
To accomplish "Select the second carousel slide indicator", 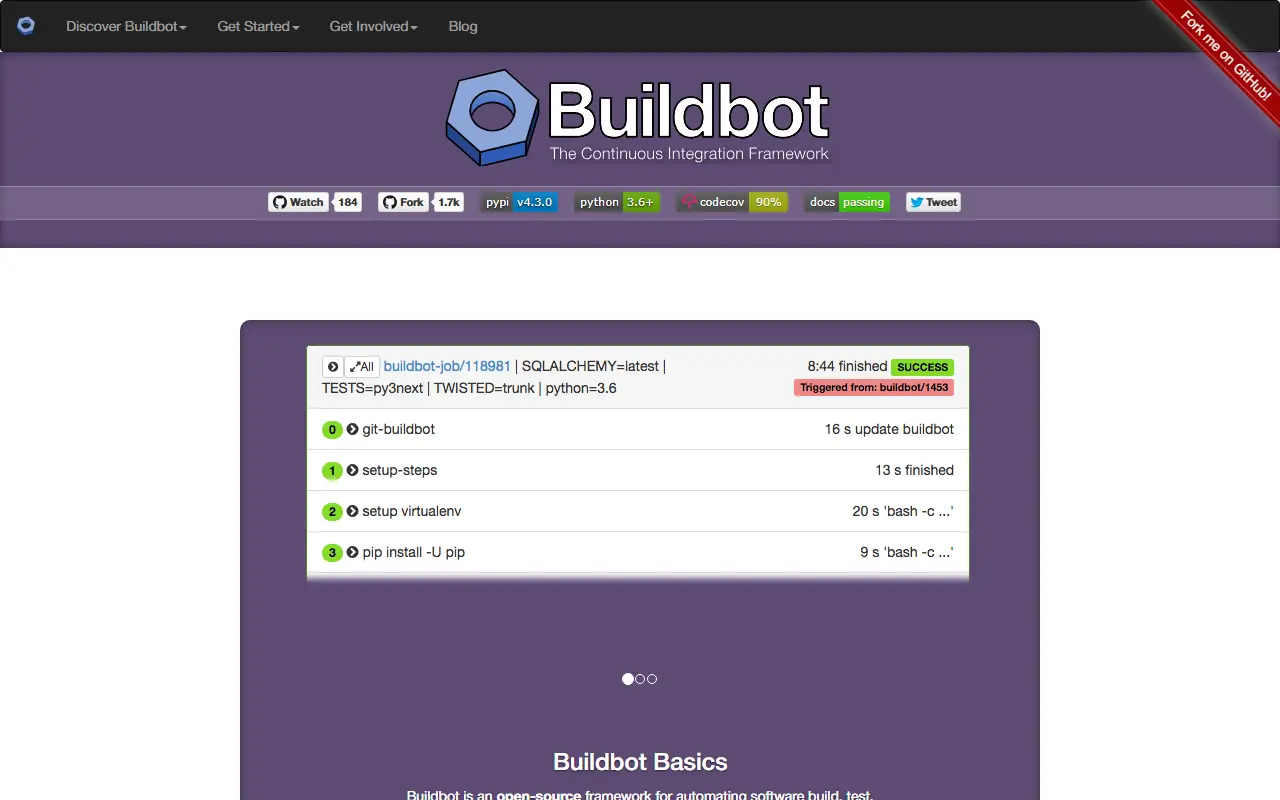I will tap(640, 679).
